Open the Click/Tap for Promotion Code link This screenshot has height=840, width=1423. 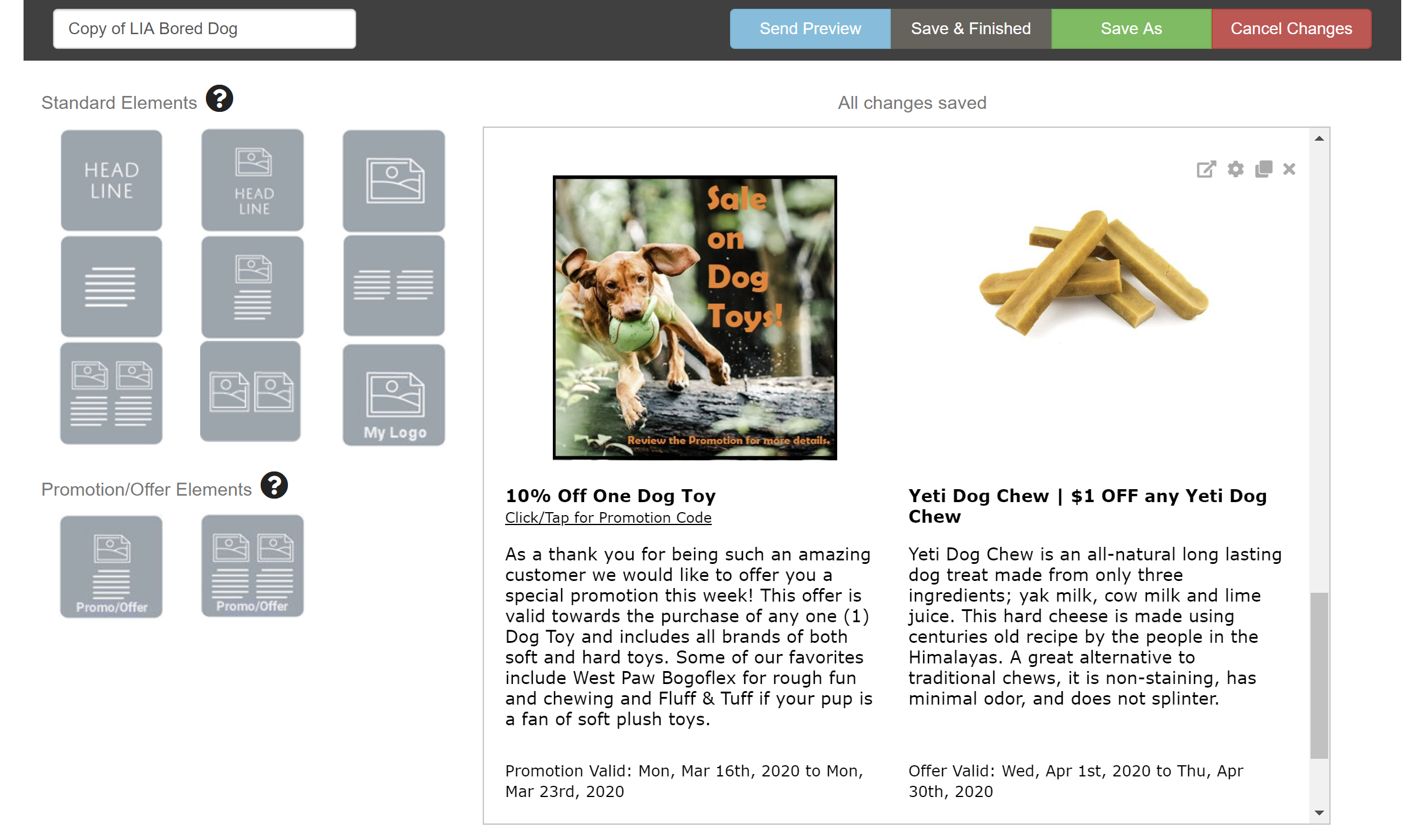coord(608,518)
